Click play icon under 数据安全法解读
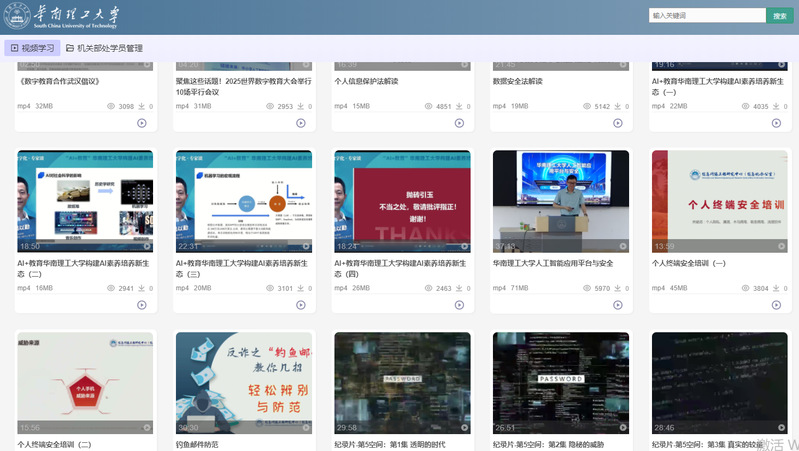This screenshot has height=451, width=799. (617, 123)
